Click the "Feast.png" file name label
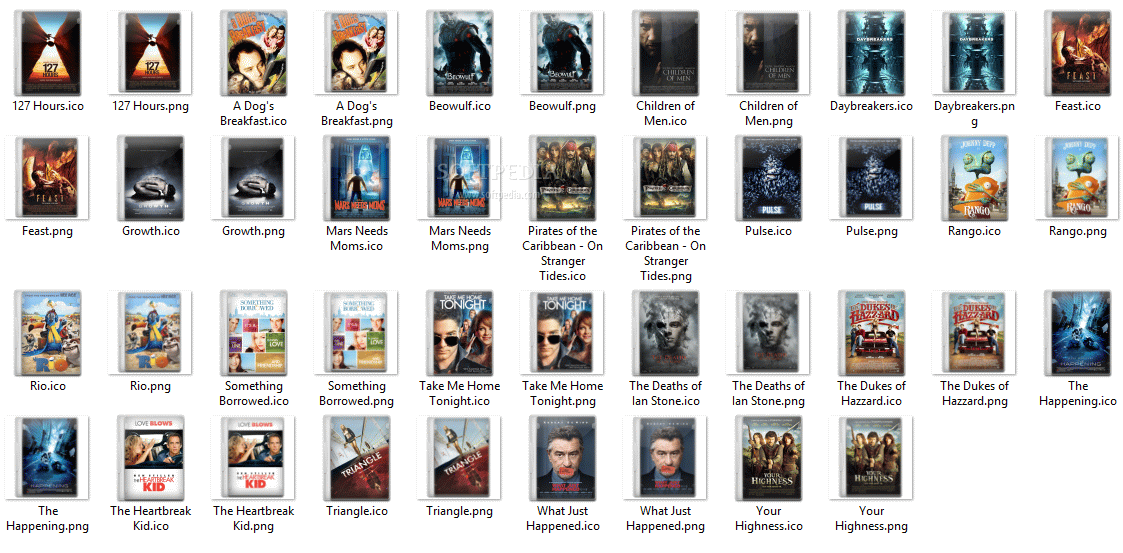This screenshot has width=1123, height=553. (x=47, y=231)
